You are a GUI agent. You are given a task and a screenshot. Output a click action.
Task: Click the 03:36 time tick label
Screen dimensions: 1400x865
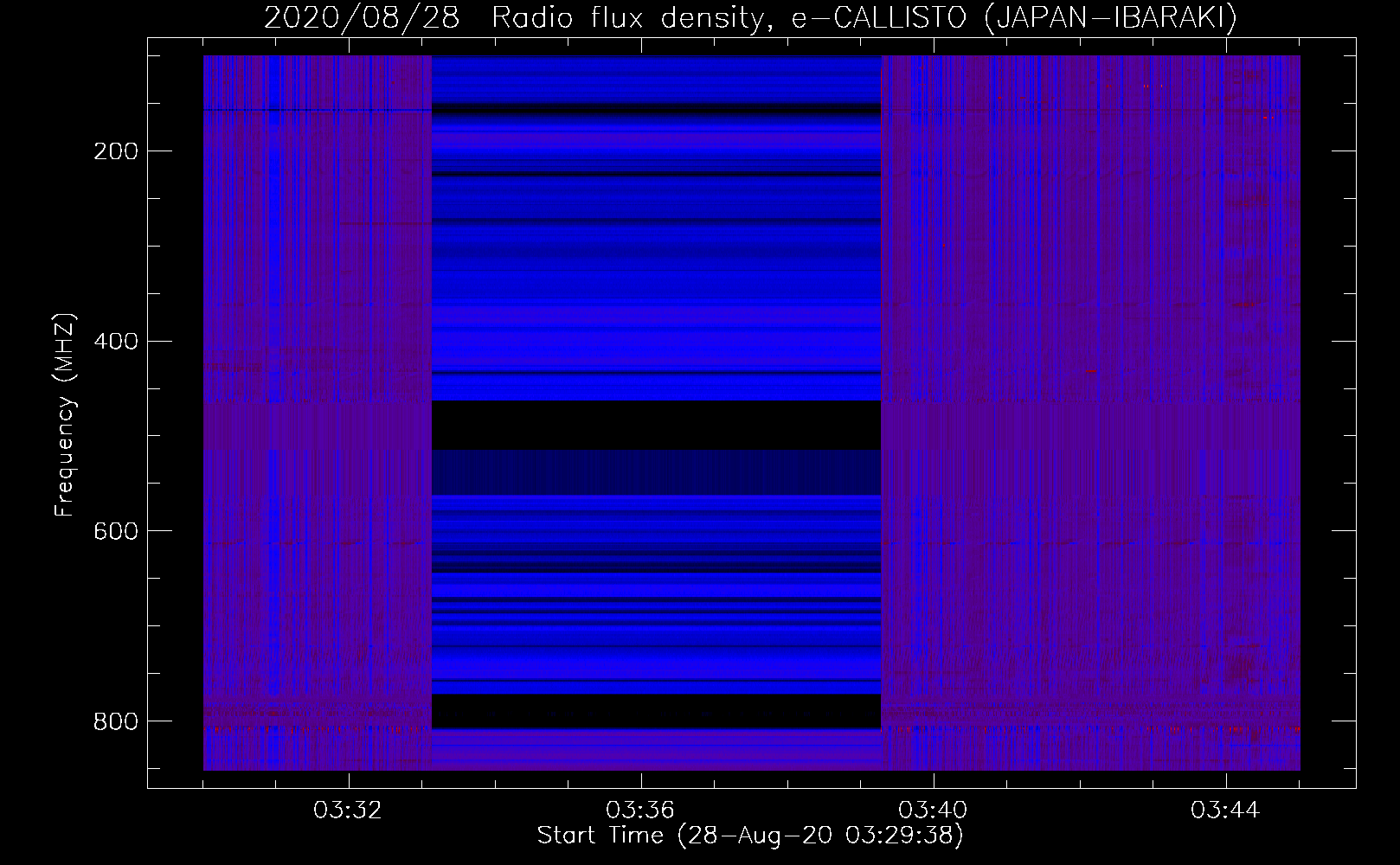pyautogui.click(x=640, y=811)
